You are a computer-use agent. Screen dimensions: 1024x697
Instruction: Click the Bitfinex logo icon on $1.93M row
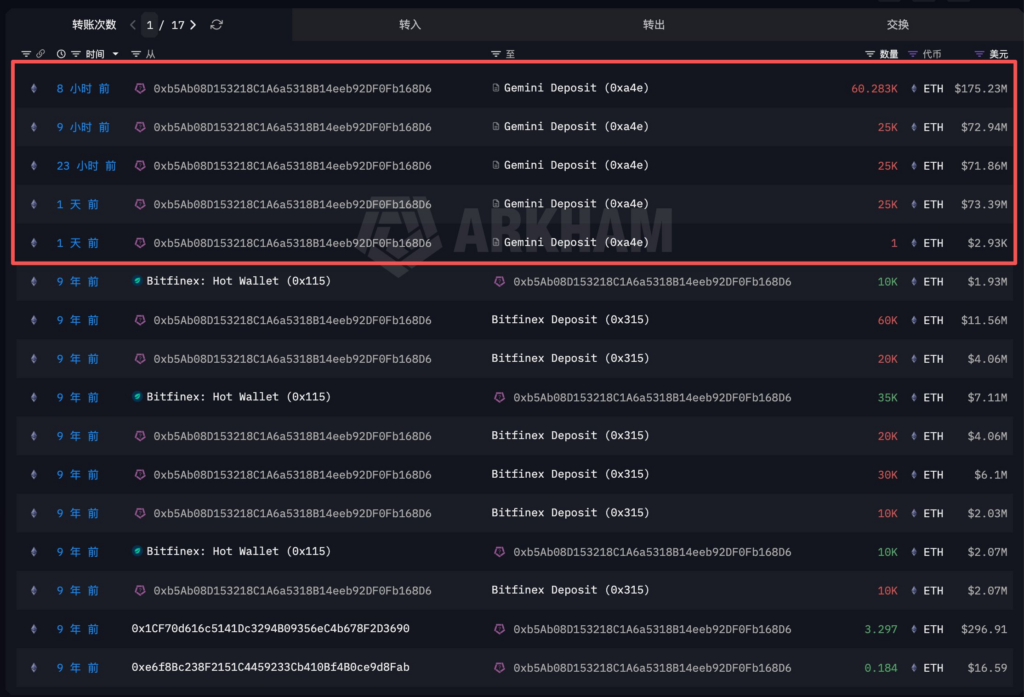(x=137, y=281)
